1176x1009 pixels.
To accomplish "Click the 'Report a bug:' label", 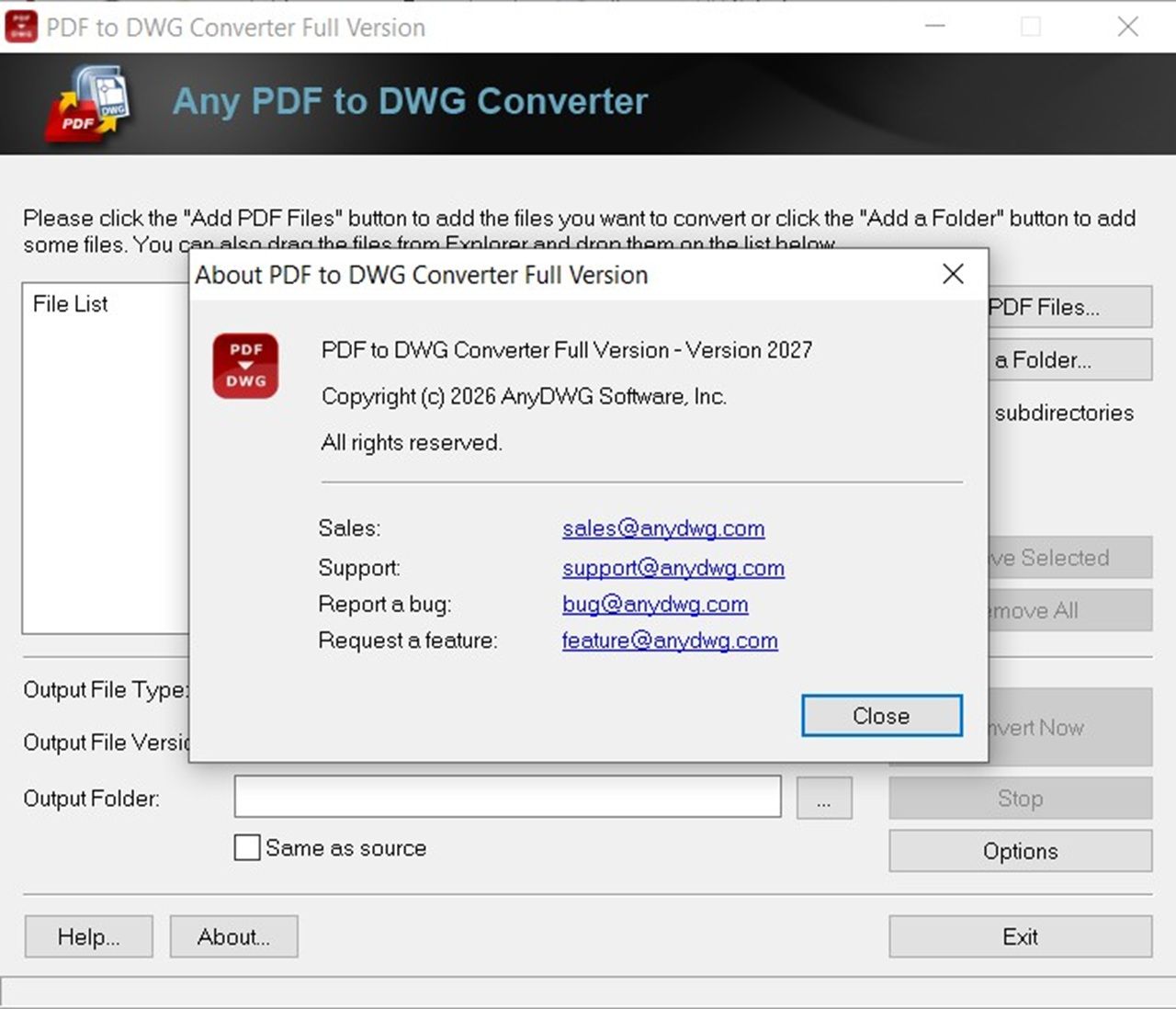I will [x=385, y=604].
